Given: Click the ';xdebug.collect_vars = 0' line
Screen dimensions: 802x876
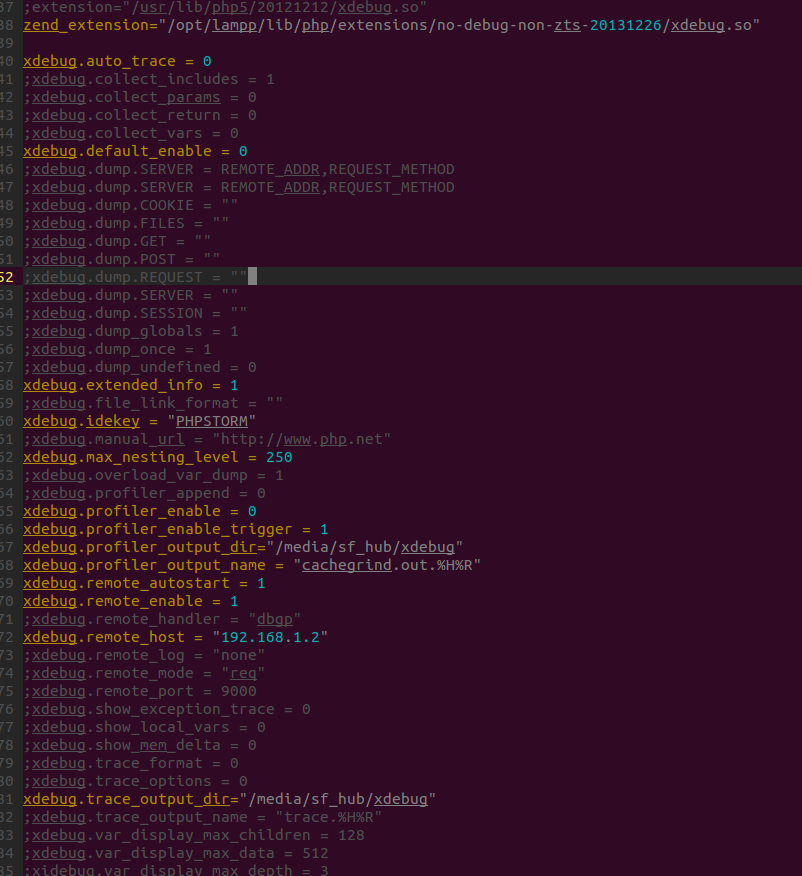Looking at the screenshot, I should tap(131, 133).
